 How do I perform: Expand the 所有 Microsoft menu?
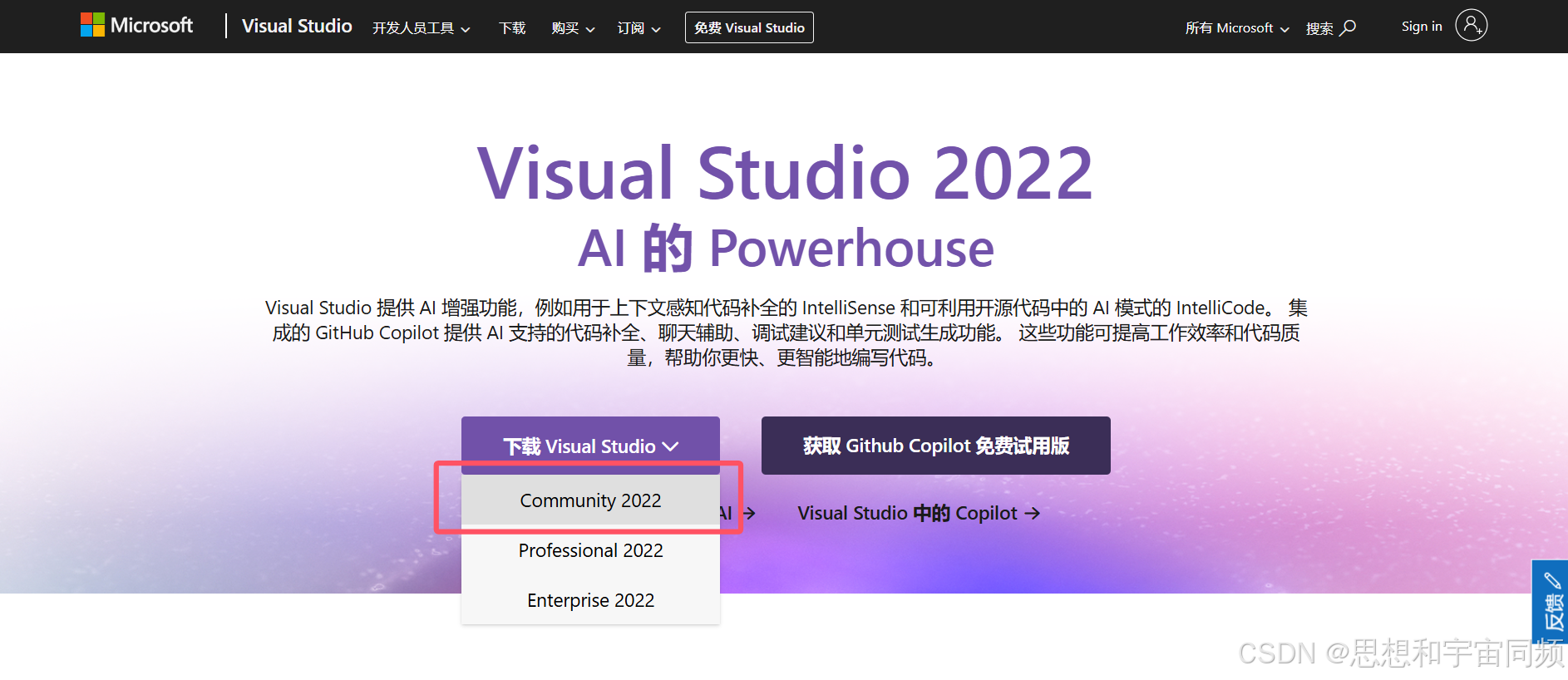pyautogui.click(x=1237, y=28)
